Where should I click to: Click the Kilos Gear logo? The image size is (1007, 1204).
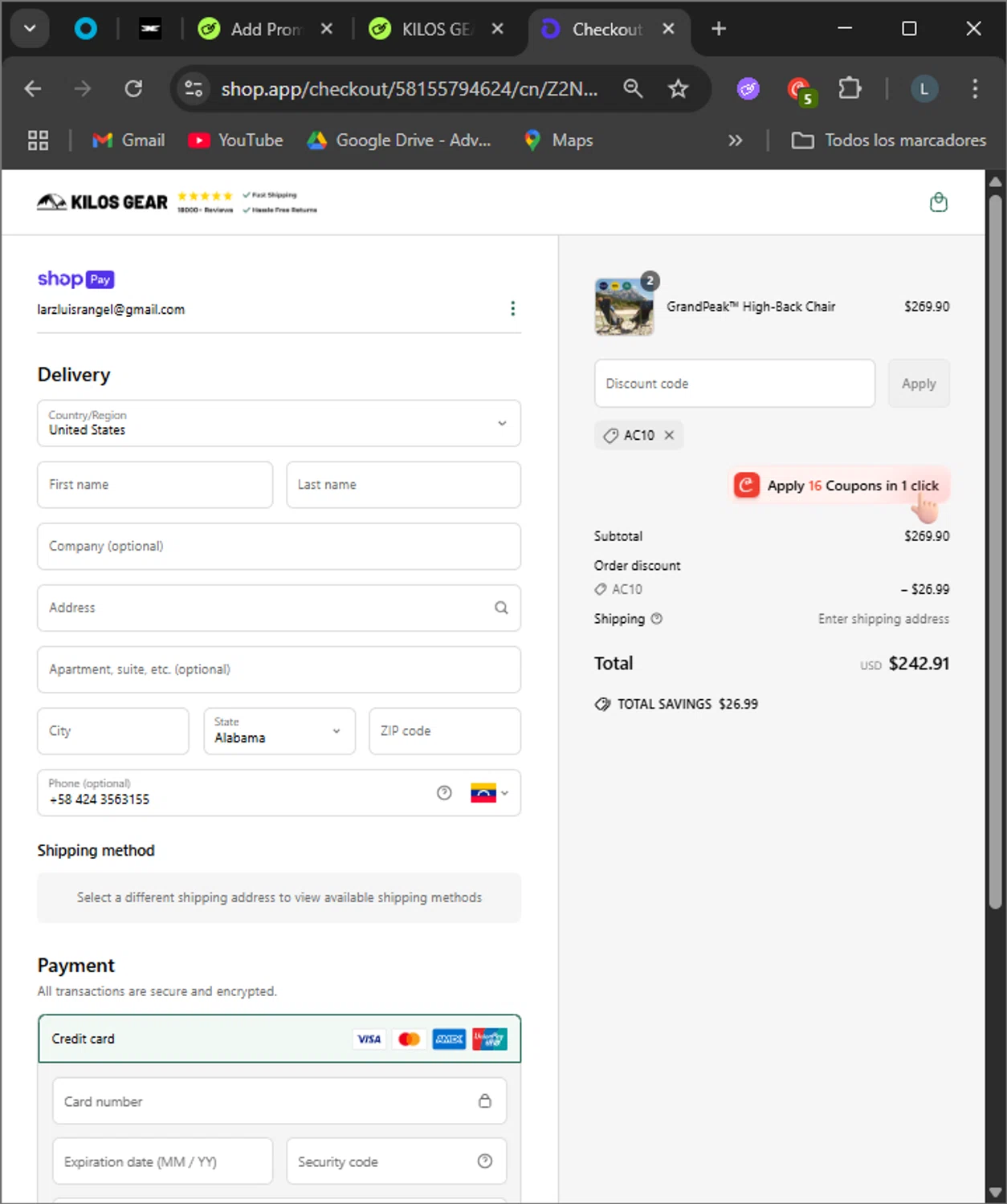point(102,202)
